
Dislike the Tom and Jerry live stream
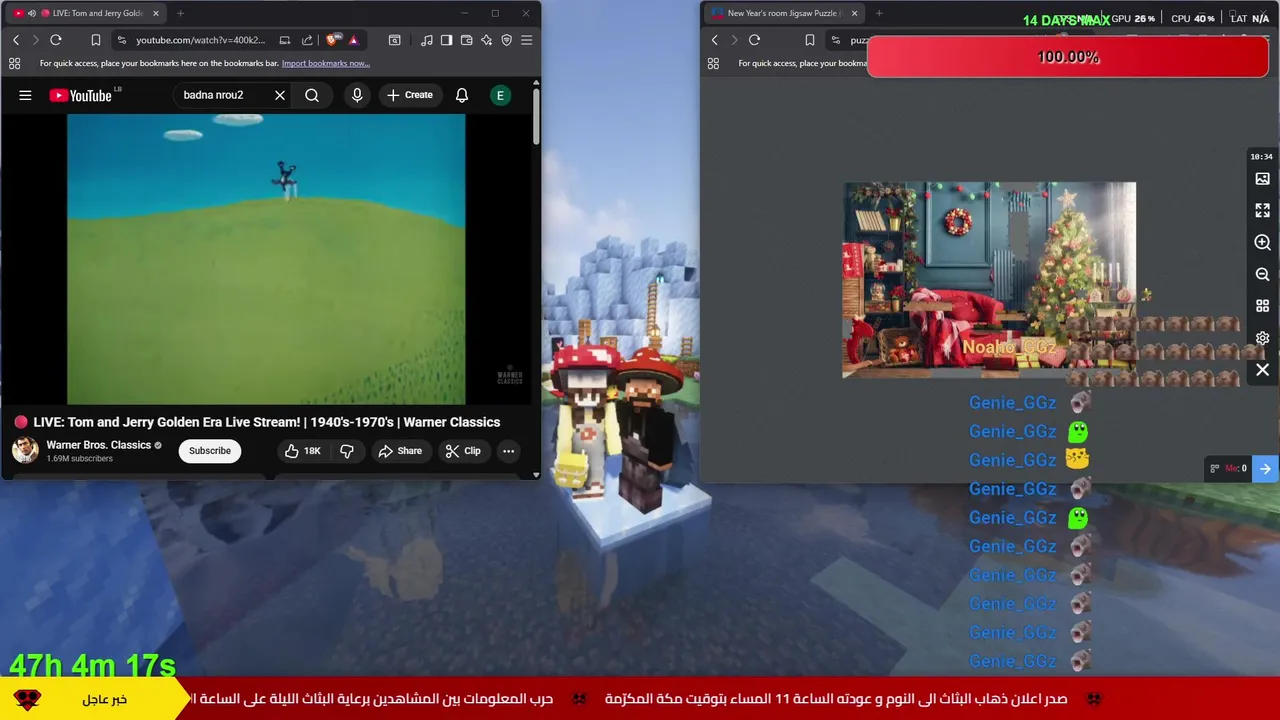tap(347, 451)
